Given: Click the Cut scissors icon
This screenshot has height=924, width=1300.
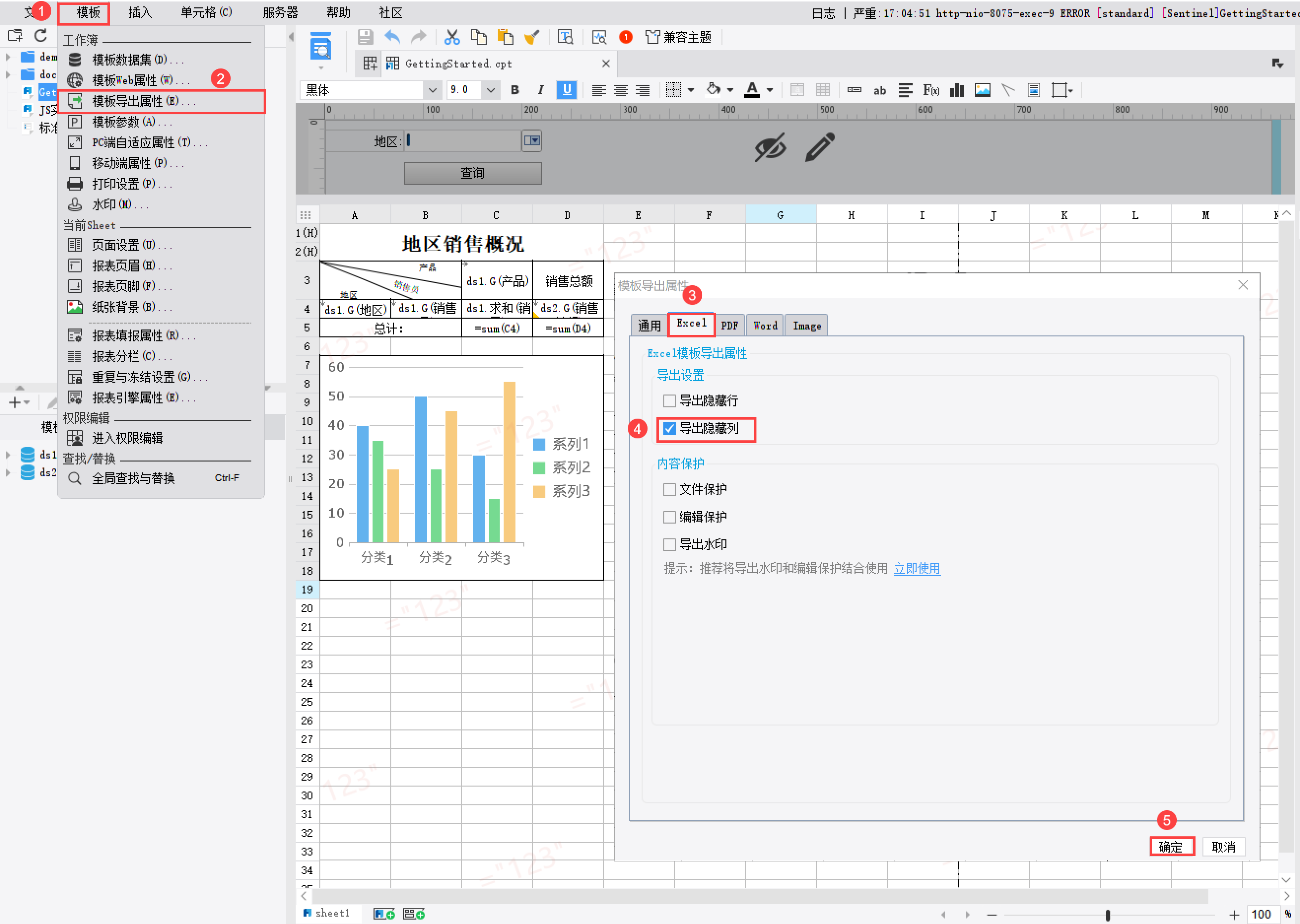Looking at the screenshot, I should [452, 37].
